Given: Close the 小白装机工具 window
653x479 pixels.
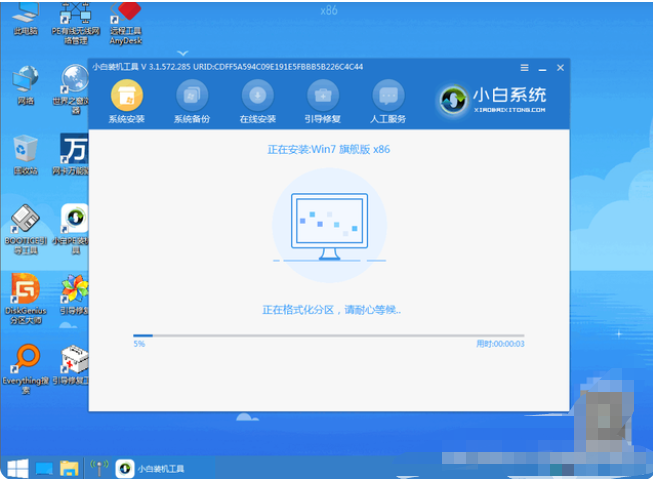Looking at the screenshot, I should click(559, 67).
